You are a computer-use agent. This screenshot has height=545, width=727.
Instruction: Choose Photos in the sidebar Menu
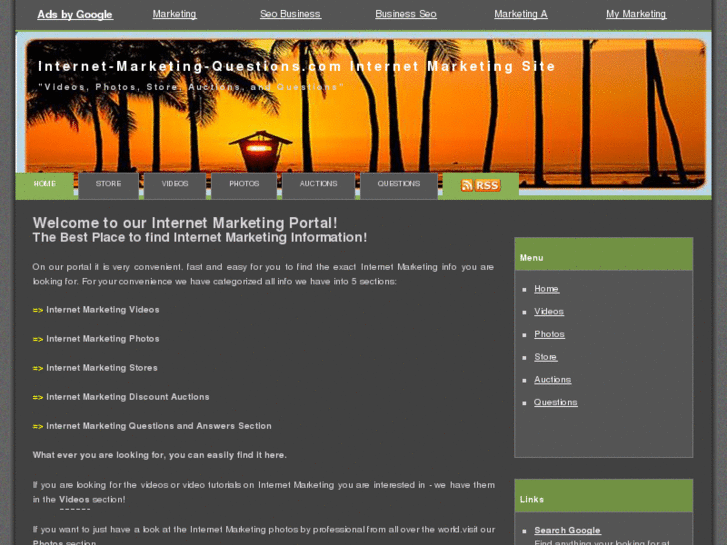(x=549, y=334)
